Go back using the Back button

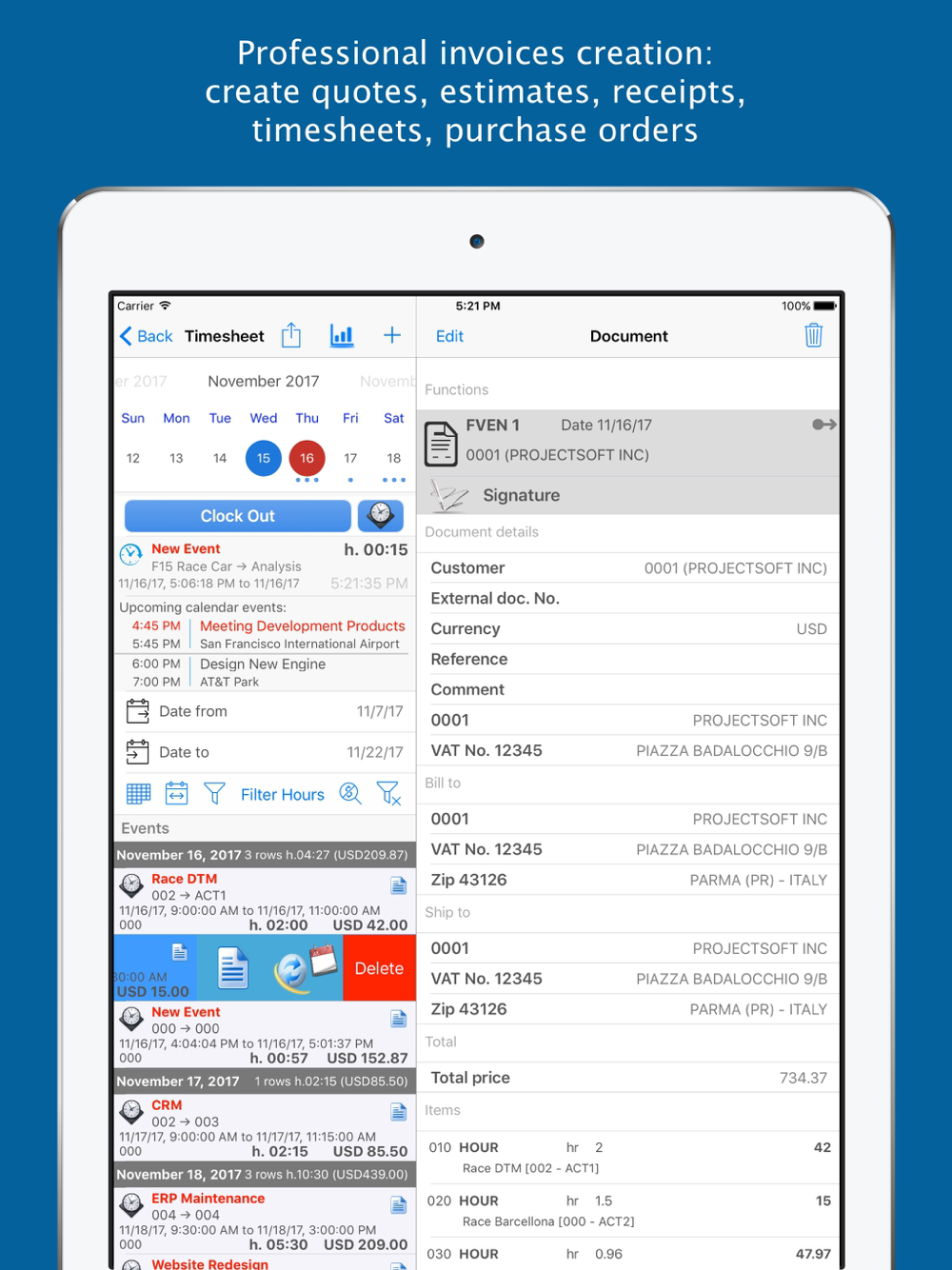pyautogui.click(x=146, y=336)
